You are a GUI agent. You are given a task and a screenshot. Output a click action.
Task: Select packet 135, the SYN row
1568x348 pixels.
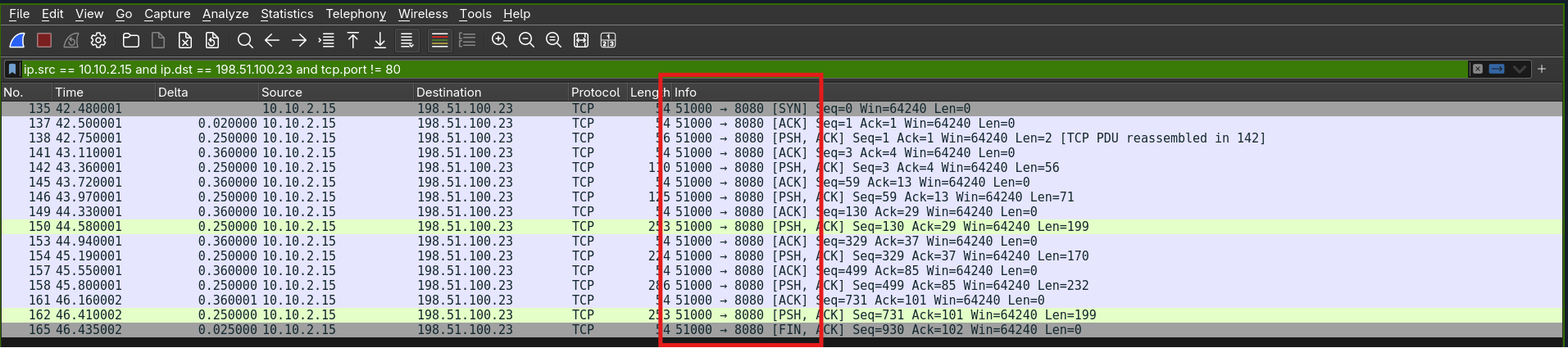pos(784,109)
